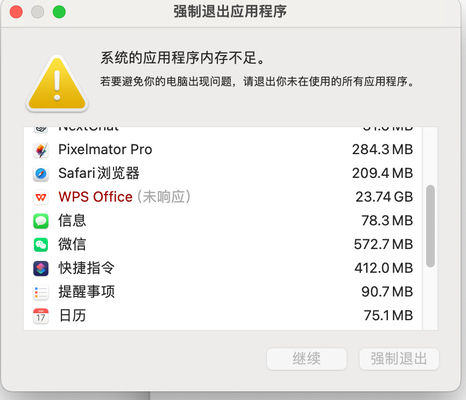Click the Shortcuts (快捷指令) icon
This screenshot has height=400, width=466.
(41, 268)
